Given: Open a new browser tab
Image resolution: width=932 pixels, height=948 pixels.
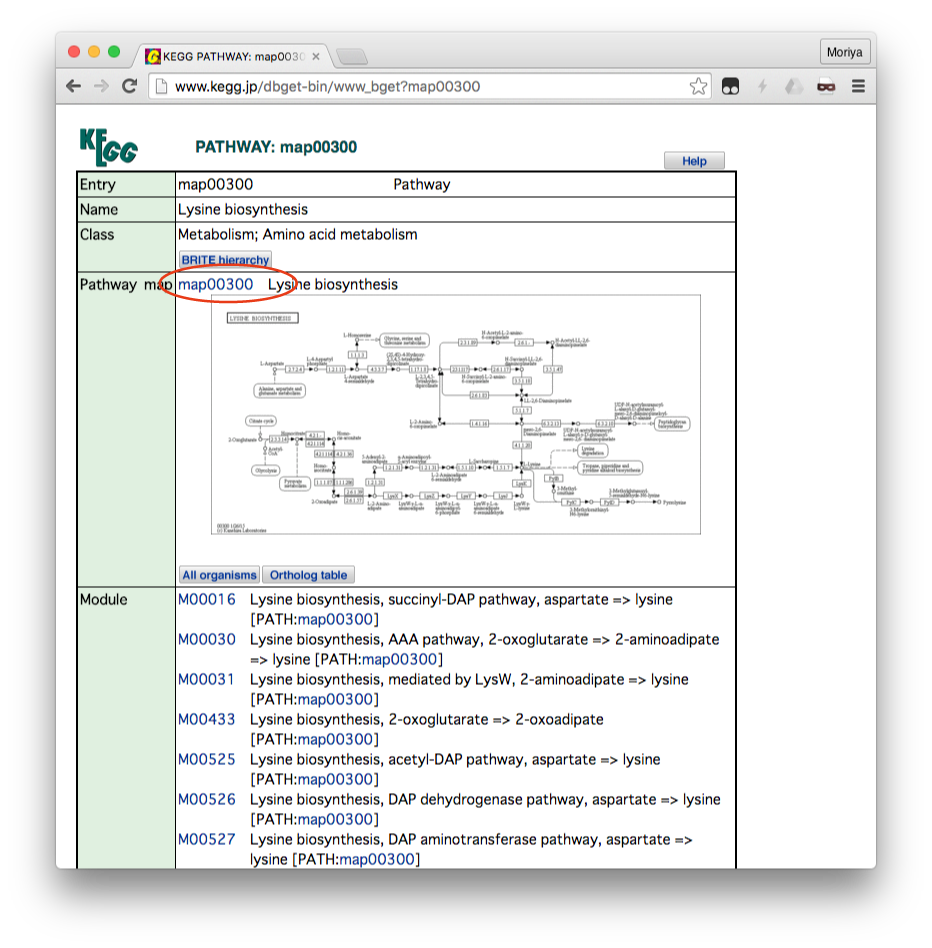Looking at the screenshot, I should pos(351,57).
